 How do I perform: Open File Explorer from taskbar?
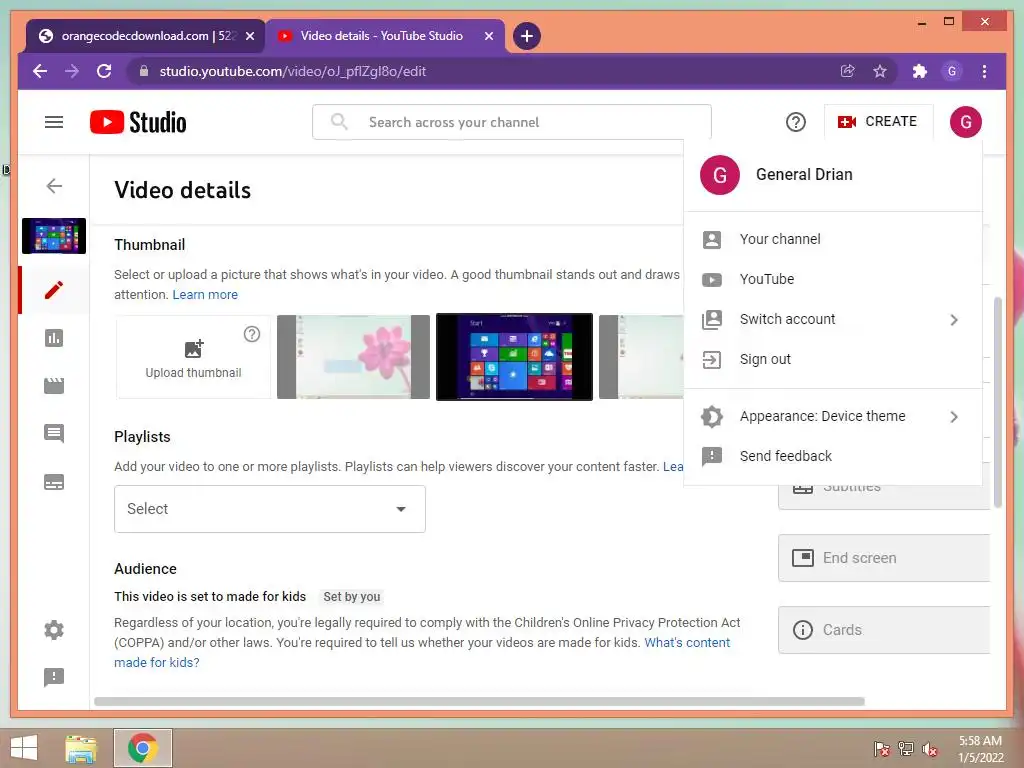81,748
